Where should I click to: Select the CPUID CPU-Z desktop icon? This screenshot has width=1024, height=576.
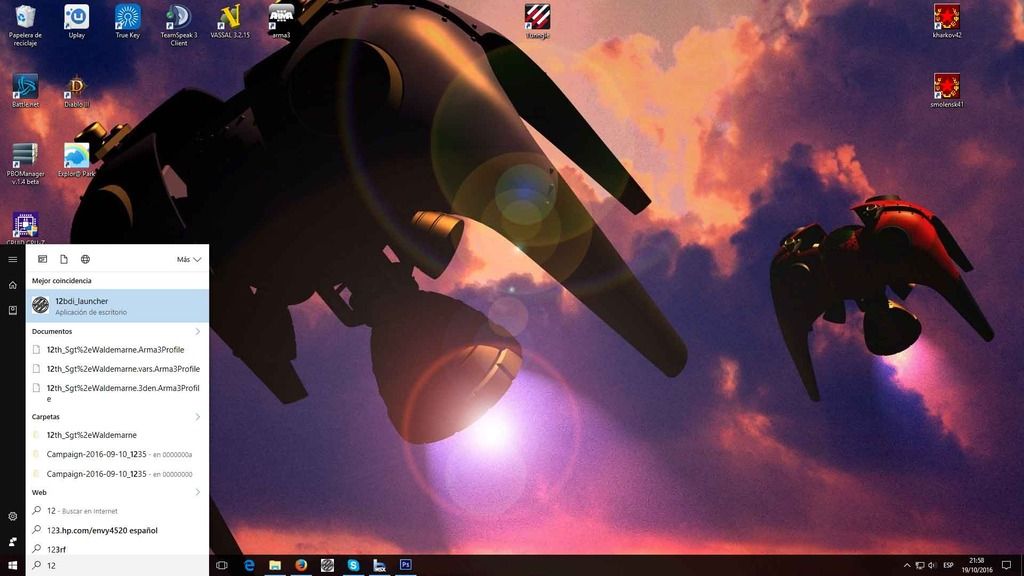(x=25, y=228)
